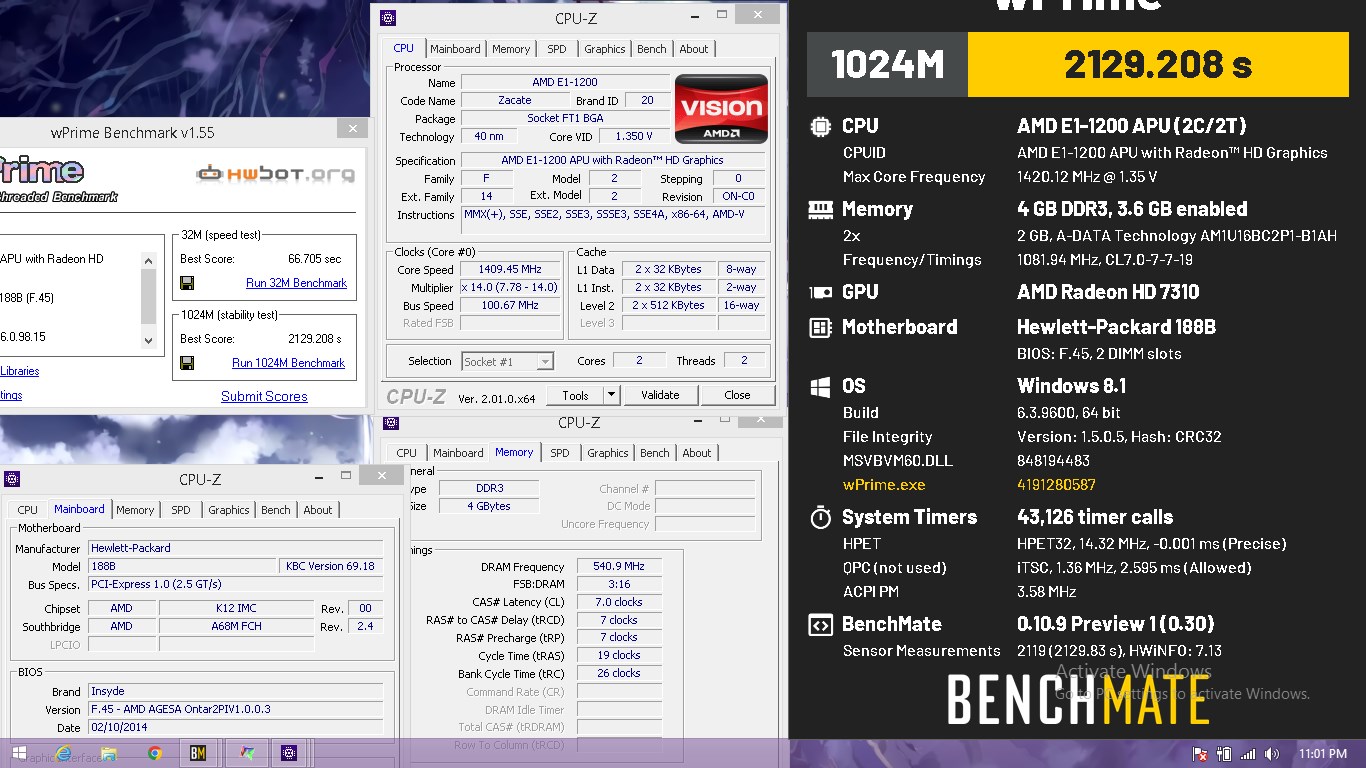
Task: Click the Windows OS icon in BenchMate panel
Action: point(820,386)
